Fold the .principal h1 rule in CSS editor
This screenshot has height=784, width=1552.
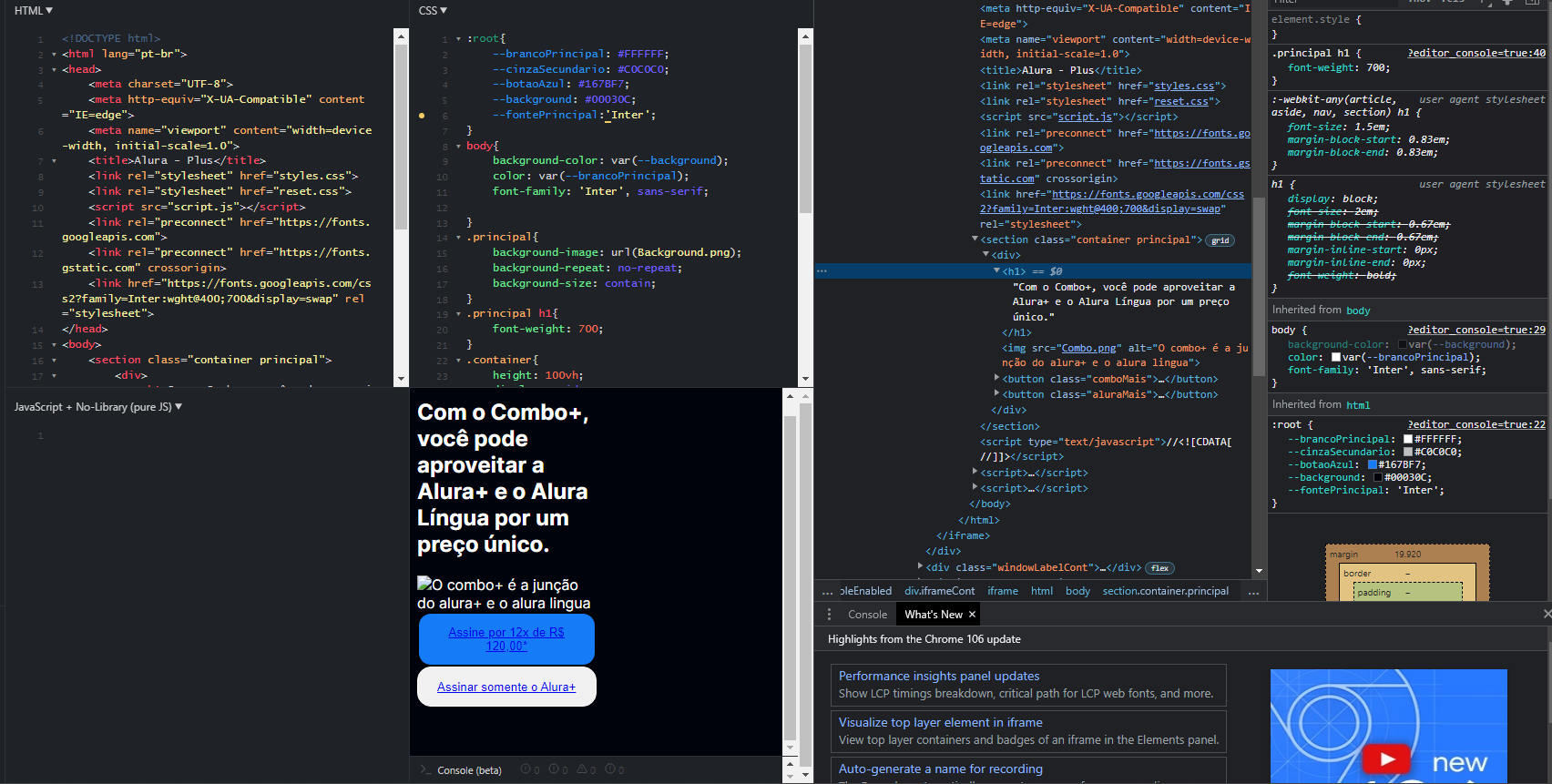coord(458,314)
